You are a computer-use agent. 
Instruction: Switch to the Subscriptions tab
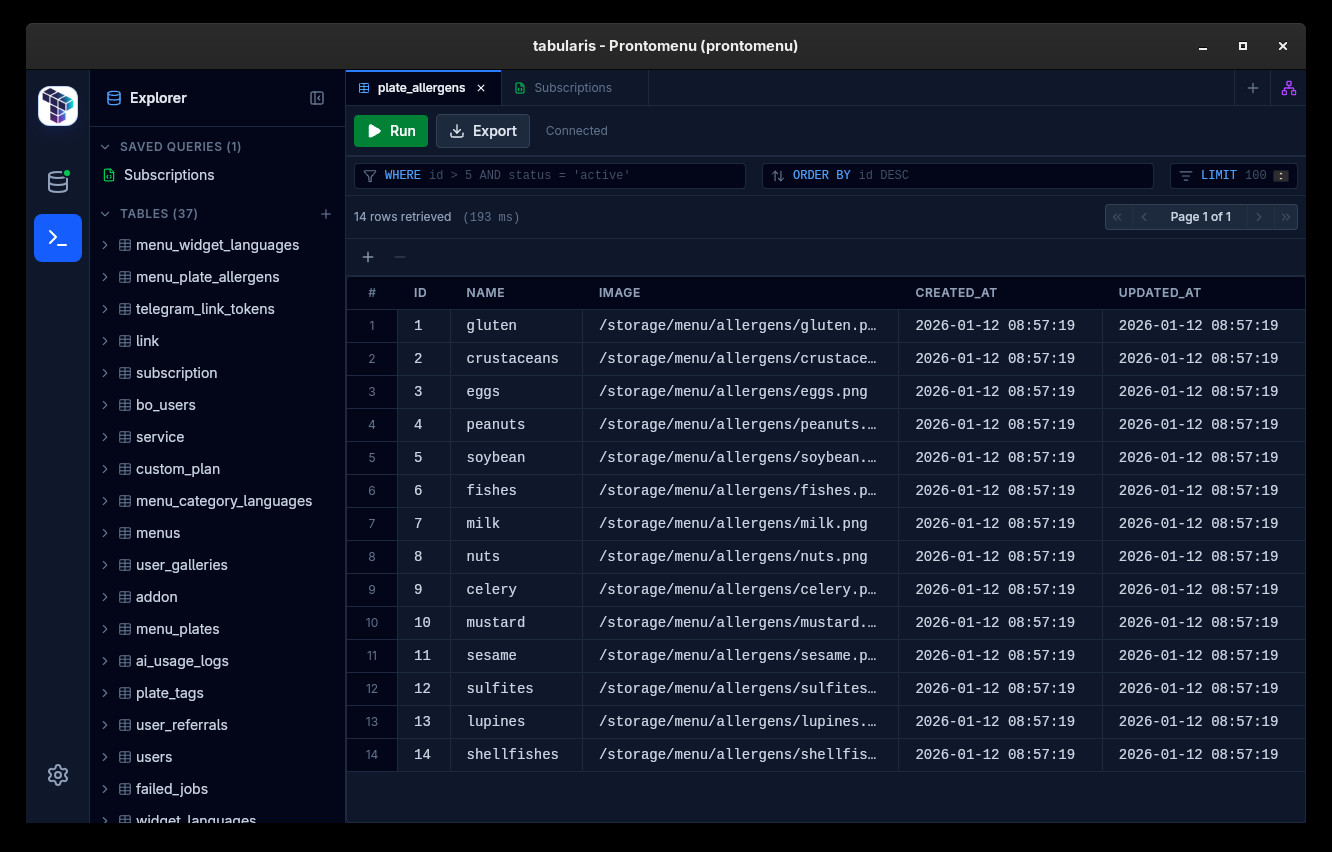tap(572, 88)
